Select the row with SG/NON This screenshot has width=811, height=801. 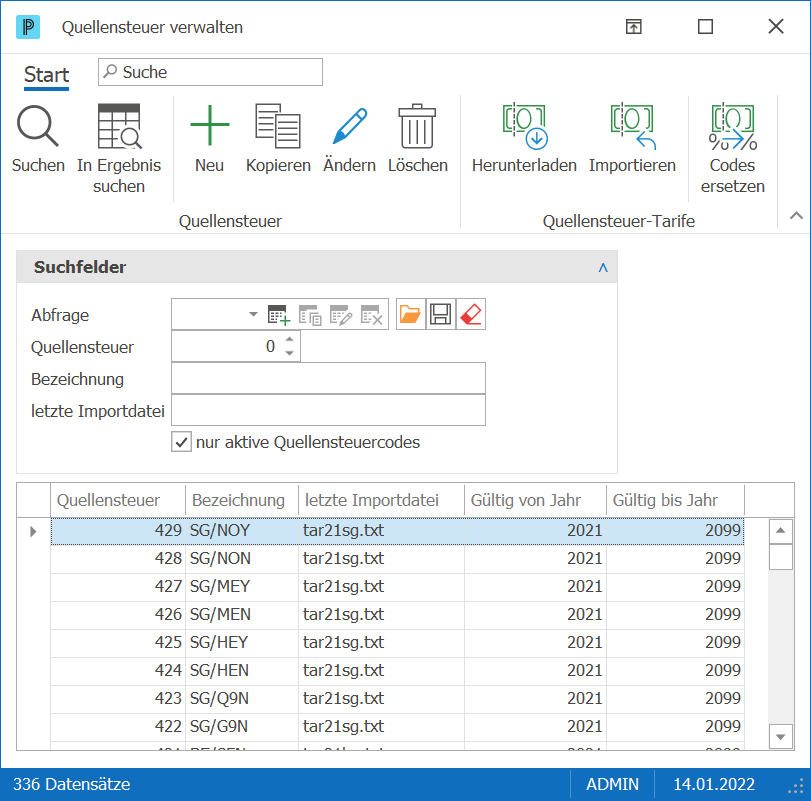coord(397,558)
